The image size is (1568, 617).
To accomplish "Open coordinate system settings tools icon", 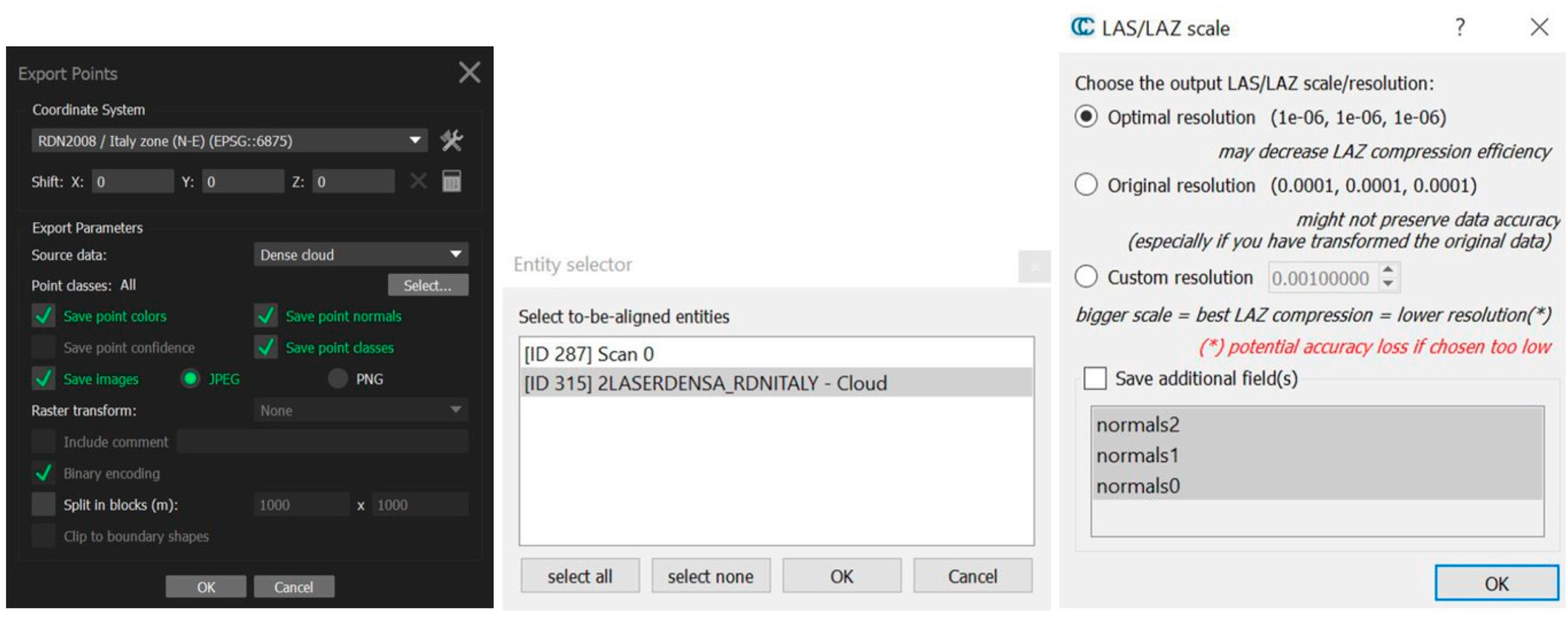I will pos(451,141).
